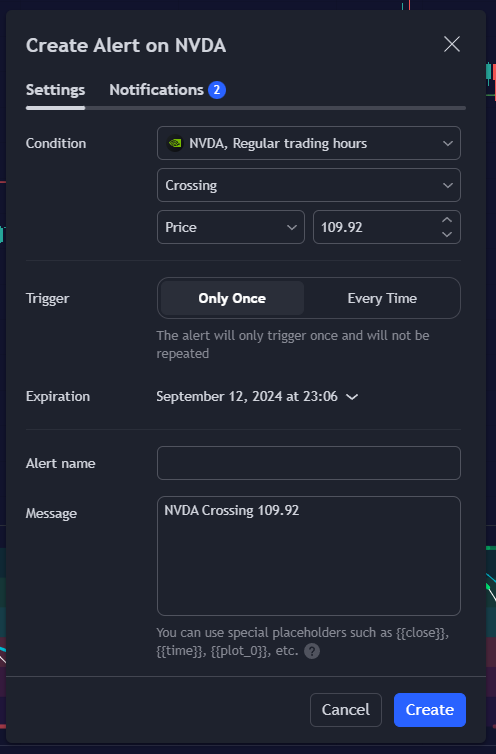The width and height of the screenshot is (496, 754).
Task: Expand the Expiration date selector
Action: [x=257, y=397]
